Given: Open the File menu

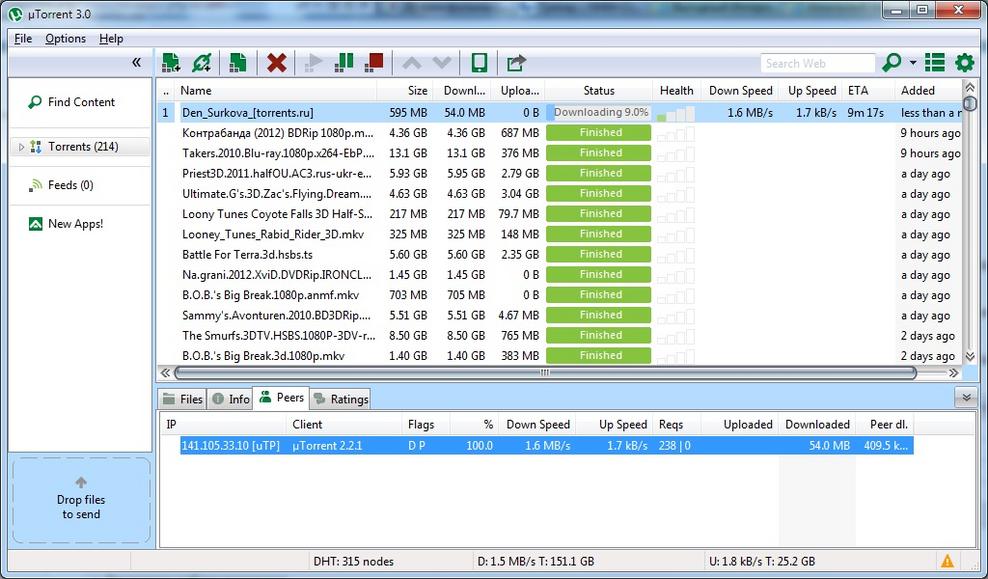Looking at the screenshot, I should [x=23, y=38].
